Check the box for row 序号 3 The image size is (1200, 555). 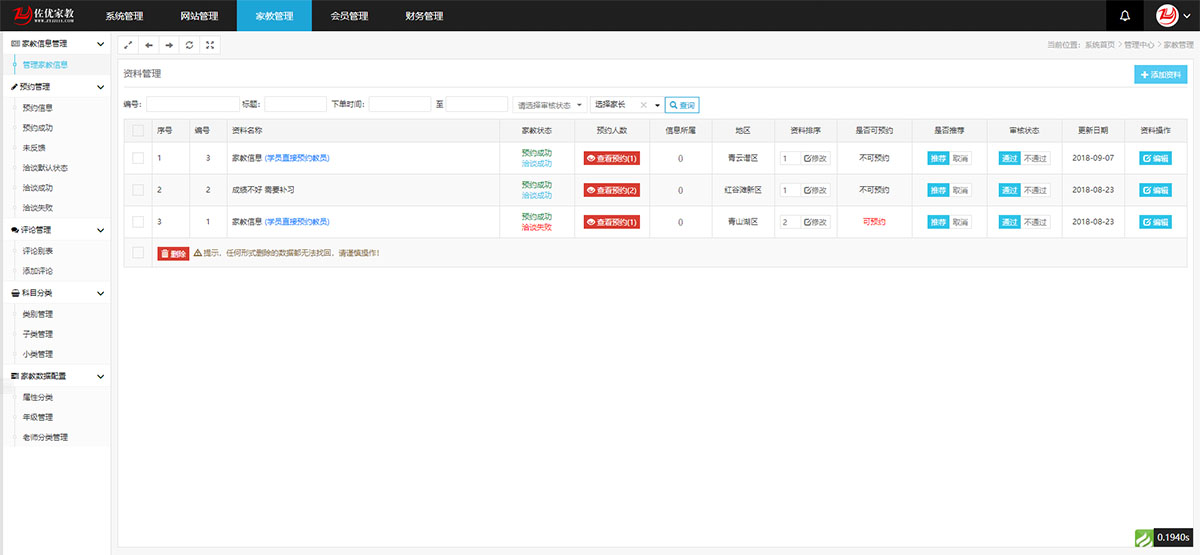click(x=138, y=222)
